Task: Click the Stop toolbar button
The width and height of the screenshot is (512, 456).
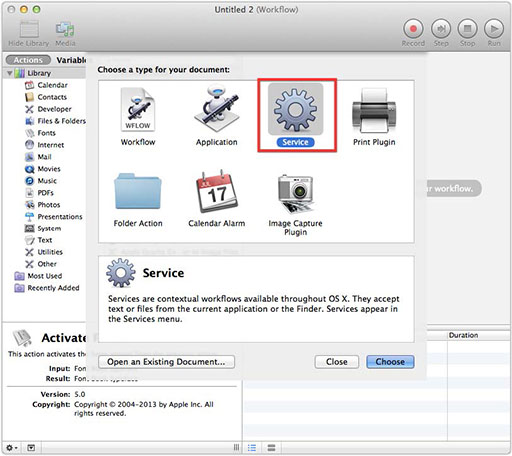Action: [467, 29]
